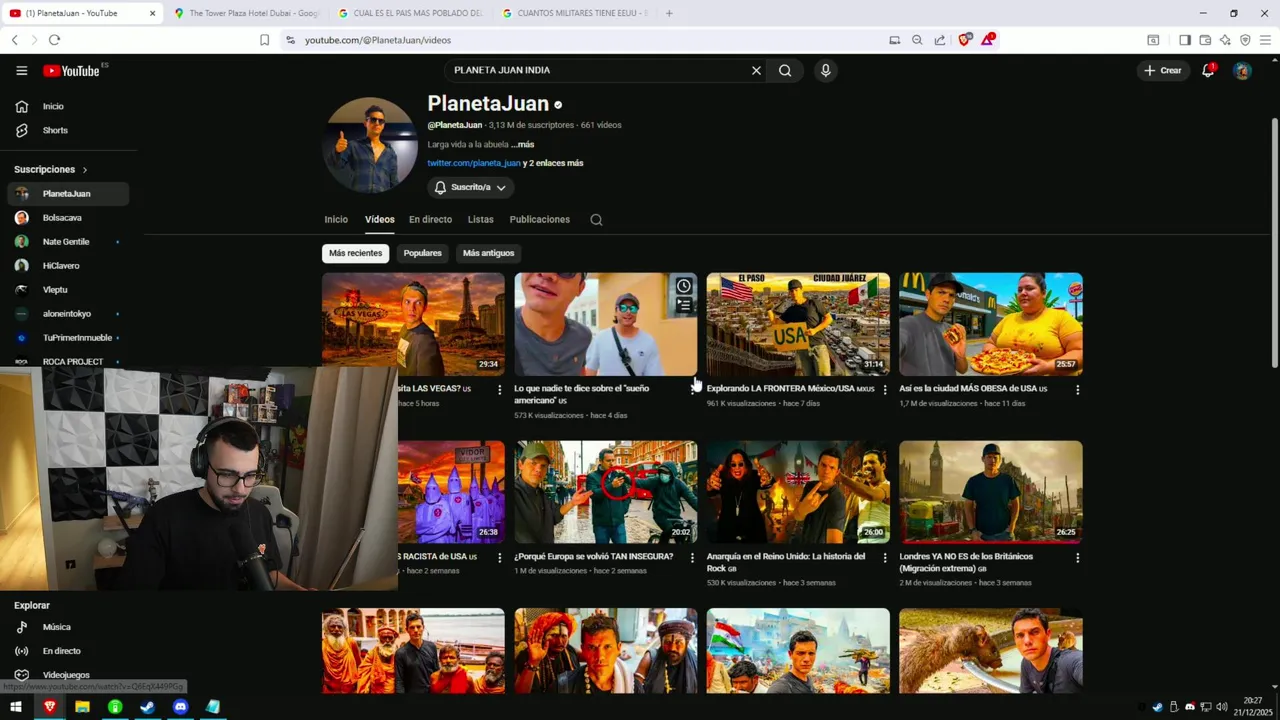Add 'sueño americano' video to queue
Screen dimensions: 1280x720
click(x=684, y=305)
